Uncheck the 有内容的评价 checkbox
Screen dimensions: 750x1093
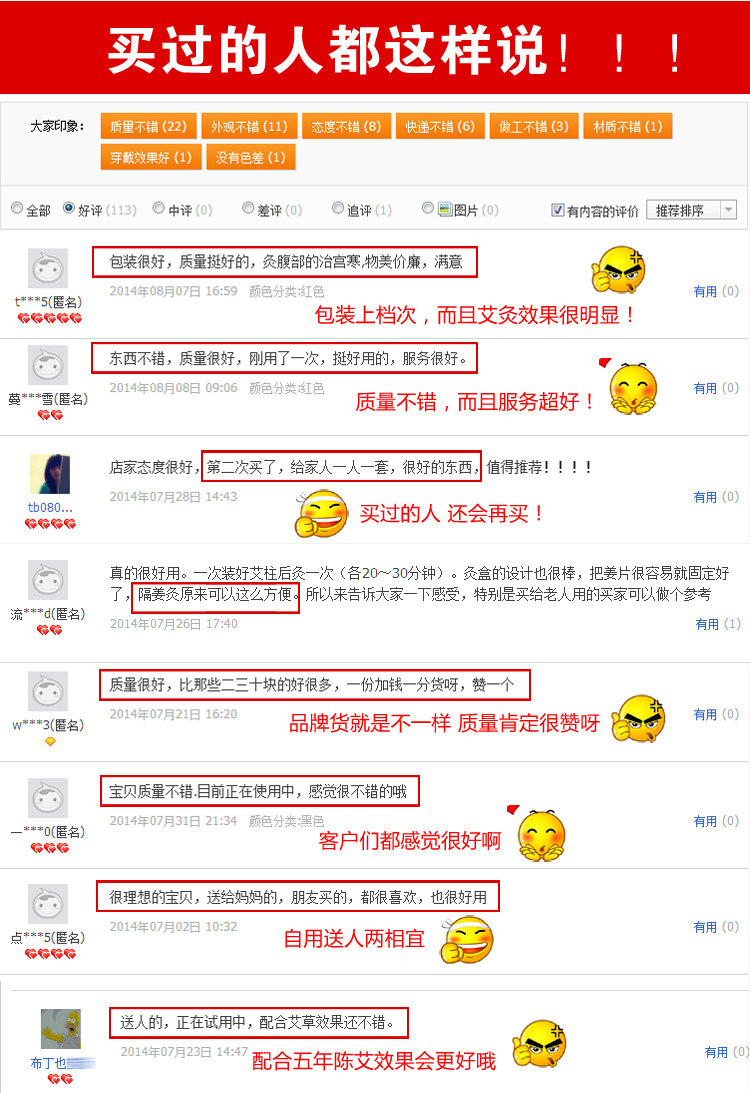[x=558, y=210]
